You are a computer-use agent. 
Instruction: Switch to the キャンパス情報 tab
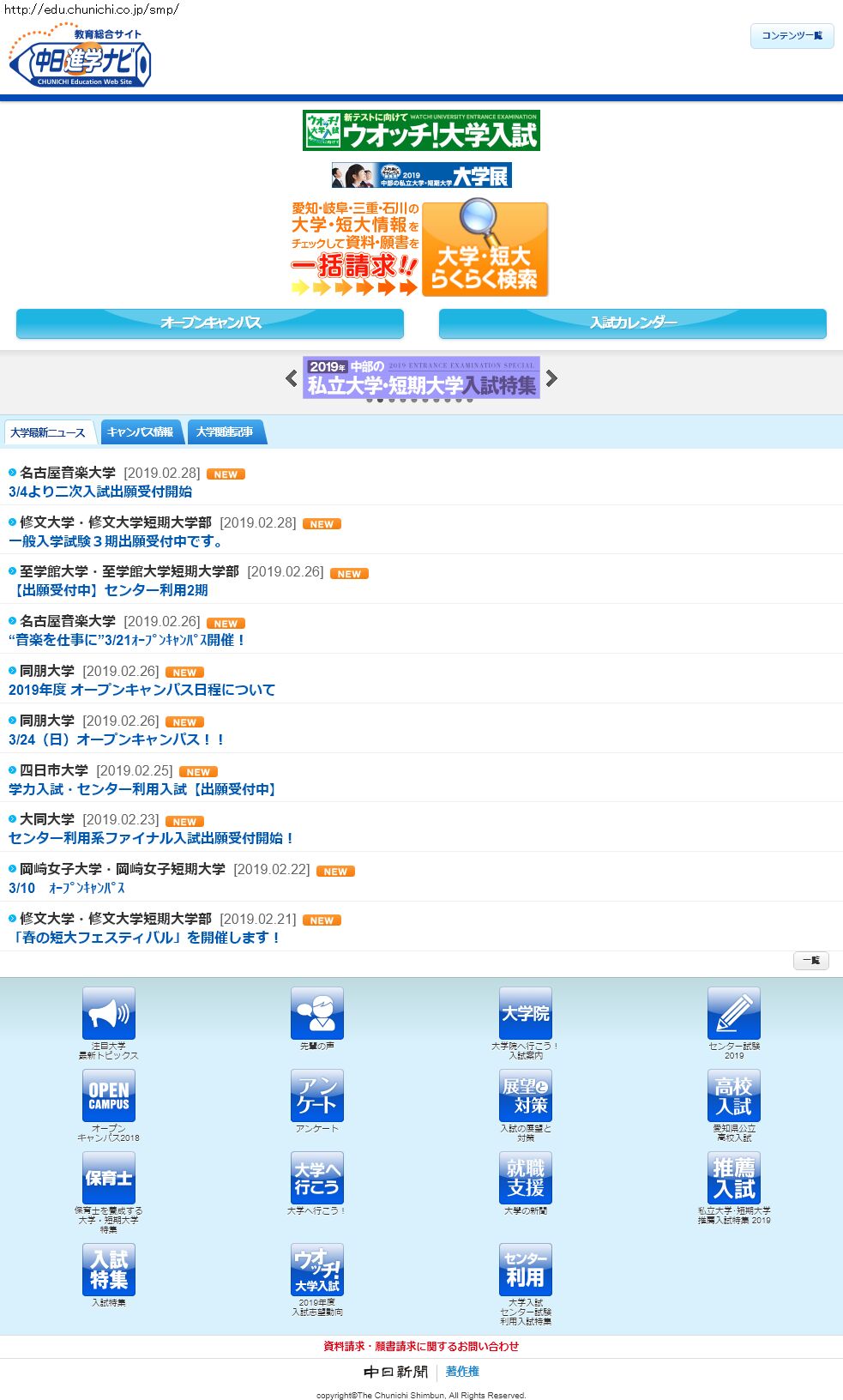140,432
